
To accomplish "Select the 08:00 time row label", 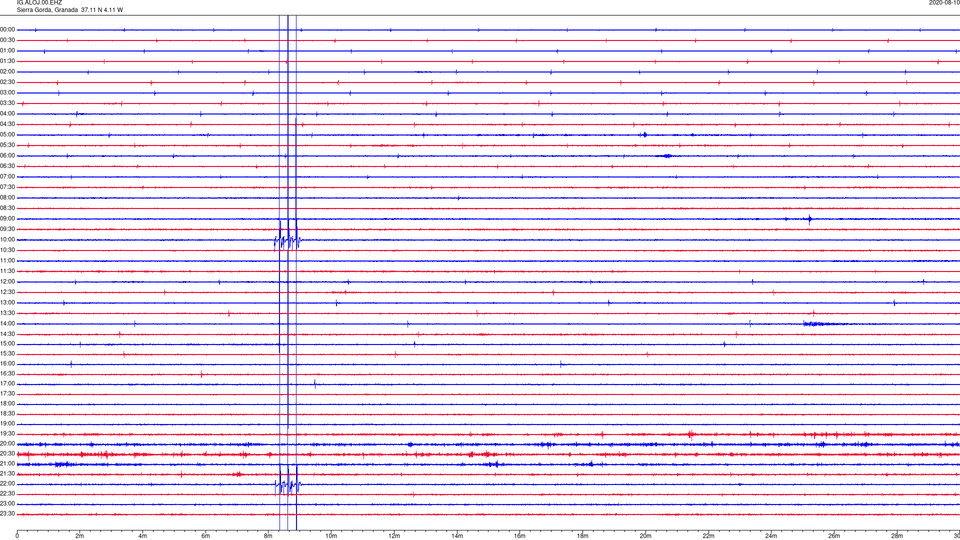I will pos(8,198).
